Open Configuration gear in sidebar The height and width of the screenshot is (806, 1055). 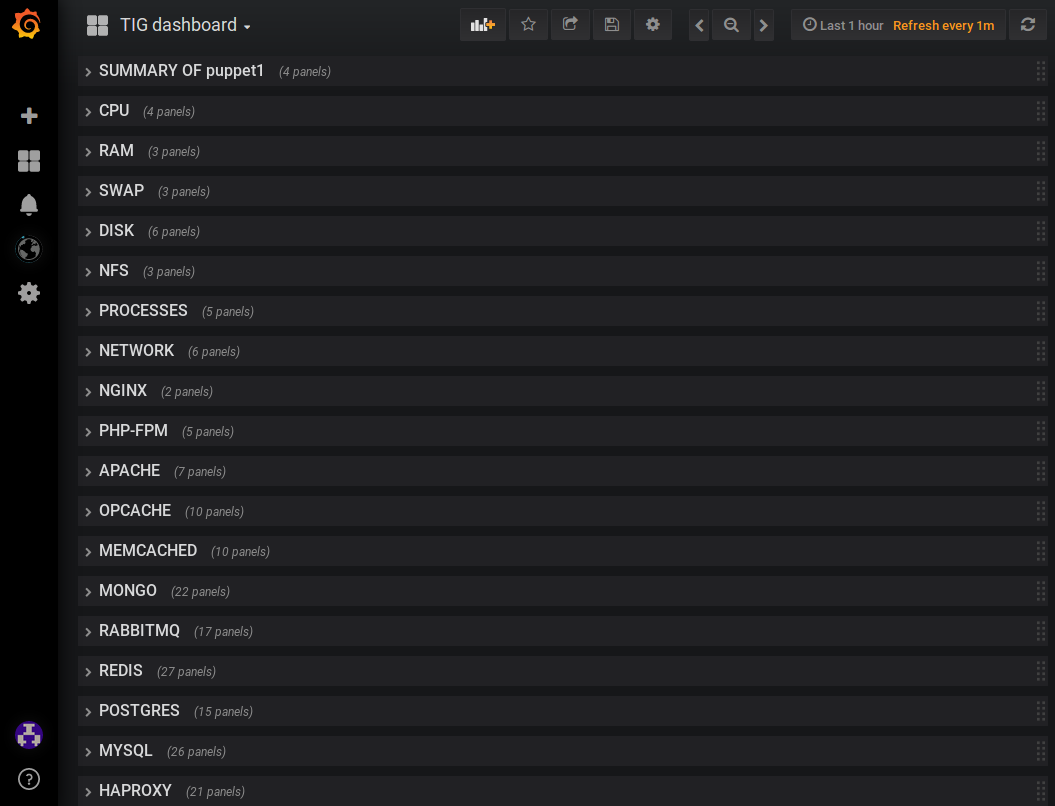29,293
